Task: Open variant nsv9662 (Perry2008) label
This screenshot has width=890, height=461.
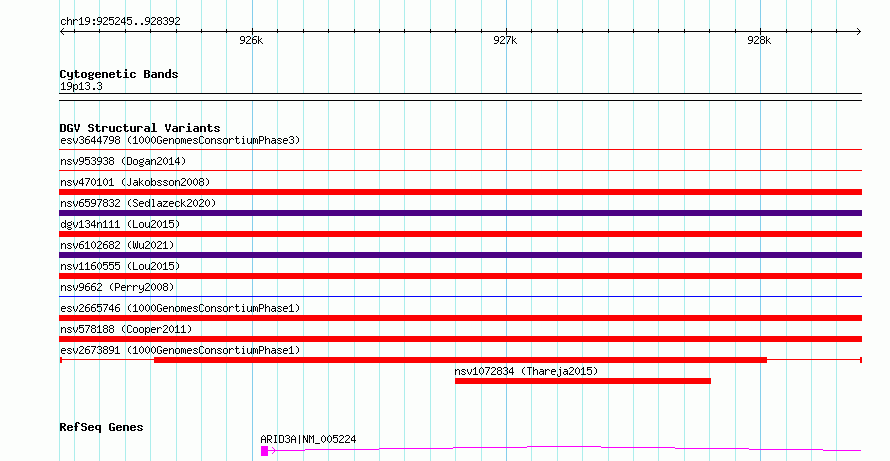Action: coord(117,287)
